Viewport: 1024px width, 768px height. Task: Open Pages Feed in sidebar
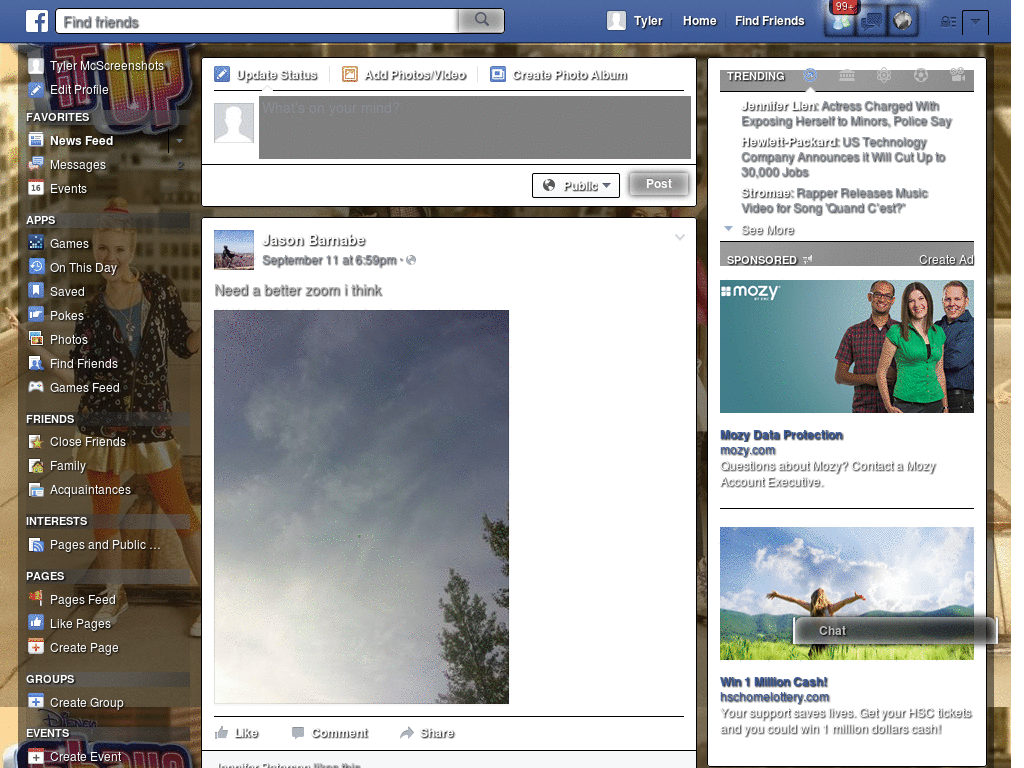coord(82,600)
